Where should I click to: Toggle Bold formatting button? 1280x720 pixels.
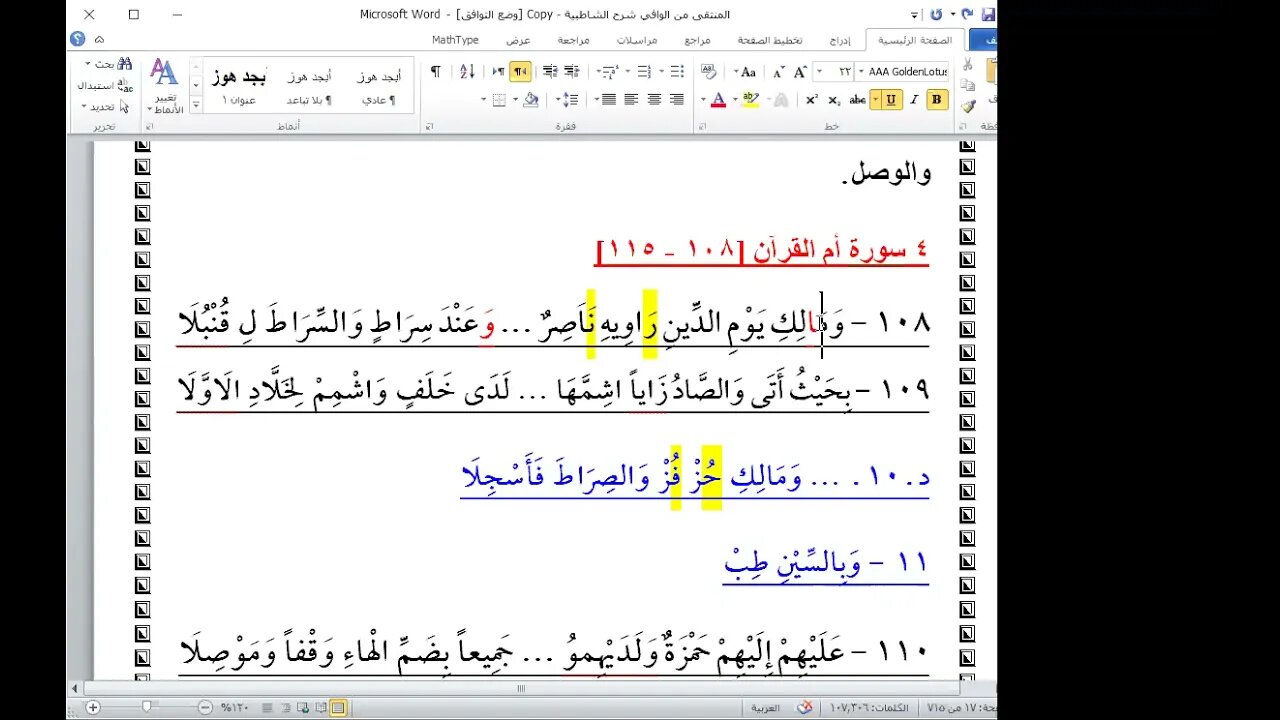937,99
